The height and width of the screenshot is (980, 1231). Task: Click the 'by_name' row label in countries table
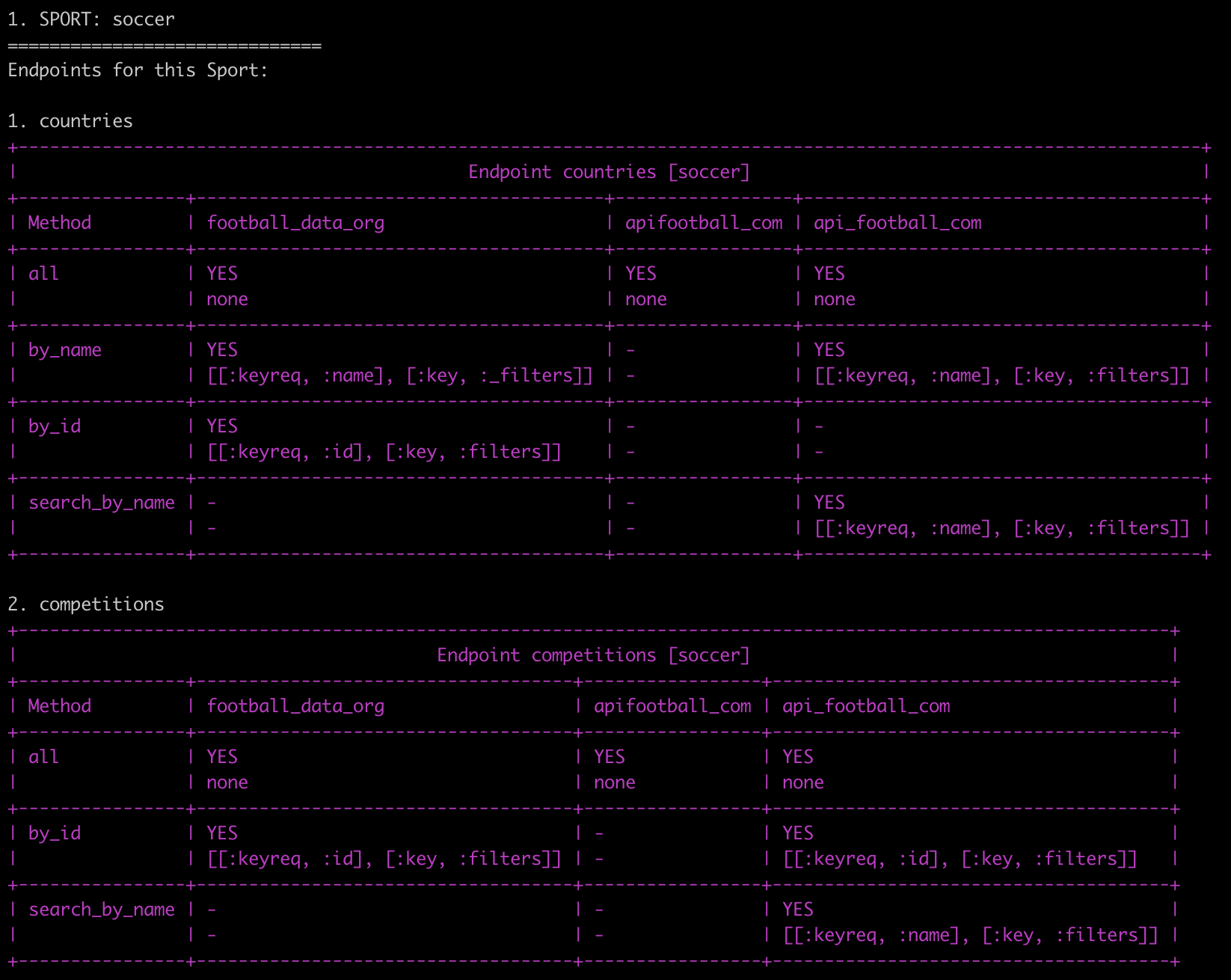pos(65,350)
